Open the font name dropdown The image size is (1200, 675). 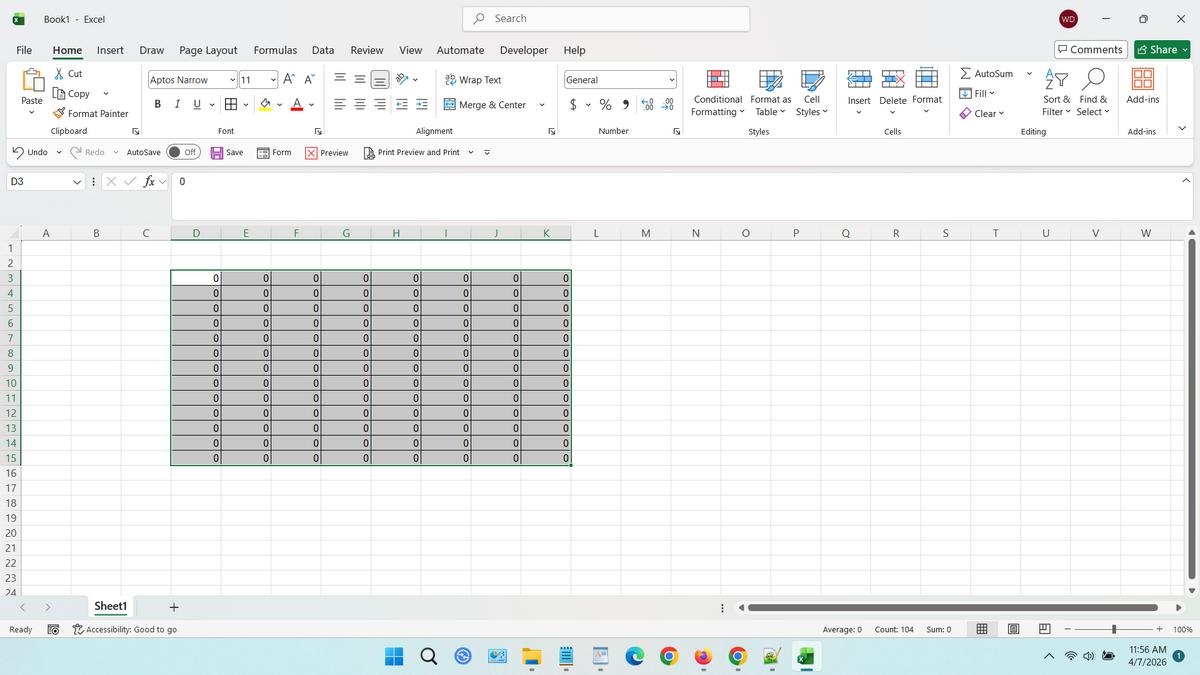coord(233,80)
